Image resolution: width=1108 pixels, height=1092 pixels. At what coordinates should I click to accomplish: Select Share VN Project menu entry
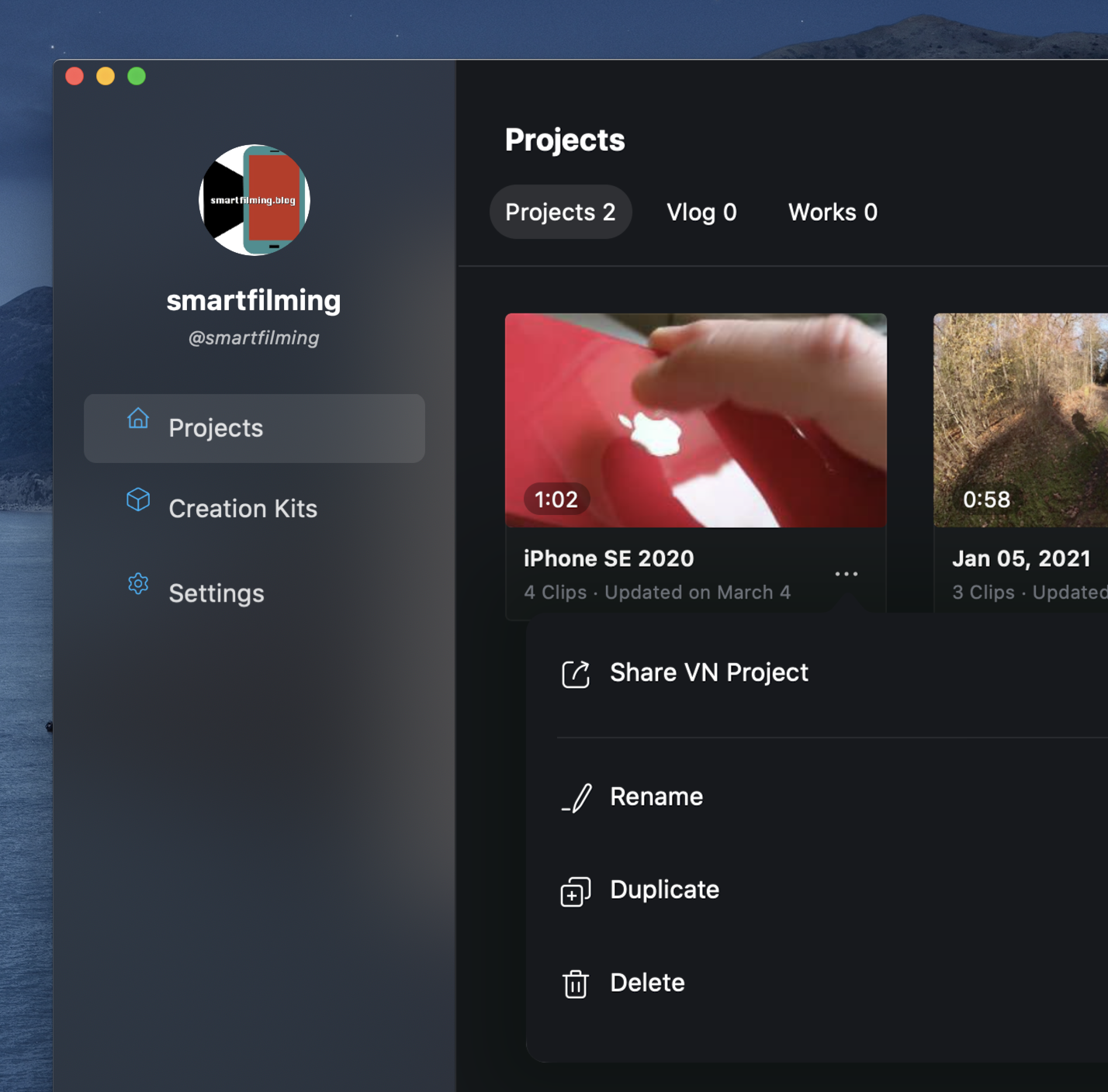(708, 672)
